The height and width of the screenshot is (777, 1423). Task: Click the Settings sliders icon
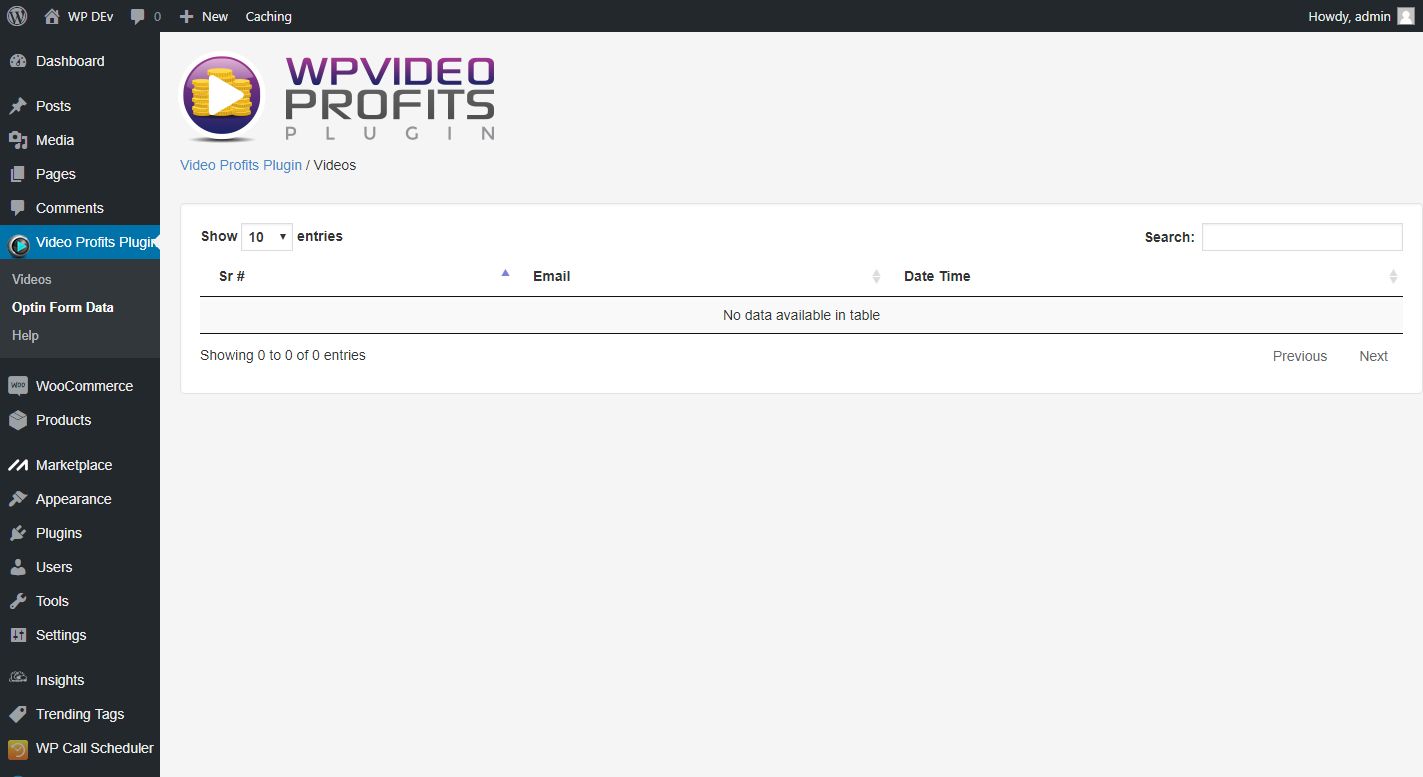point(18,635)
